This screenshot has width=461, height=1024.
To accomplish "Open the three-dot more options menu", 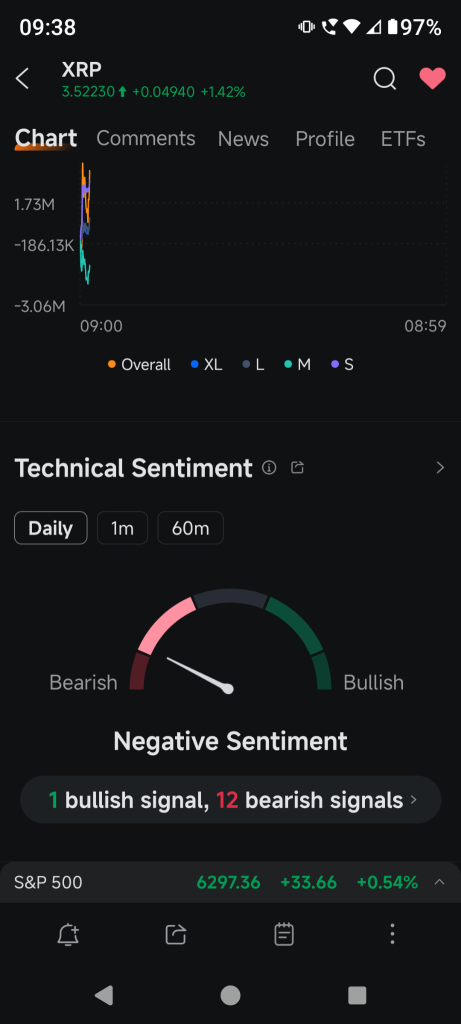I will [392, 935].
